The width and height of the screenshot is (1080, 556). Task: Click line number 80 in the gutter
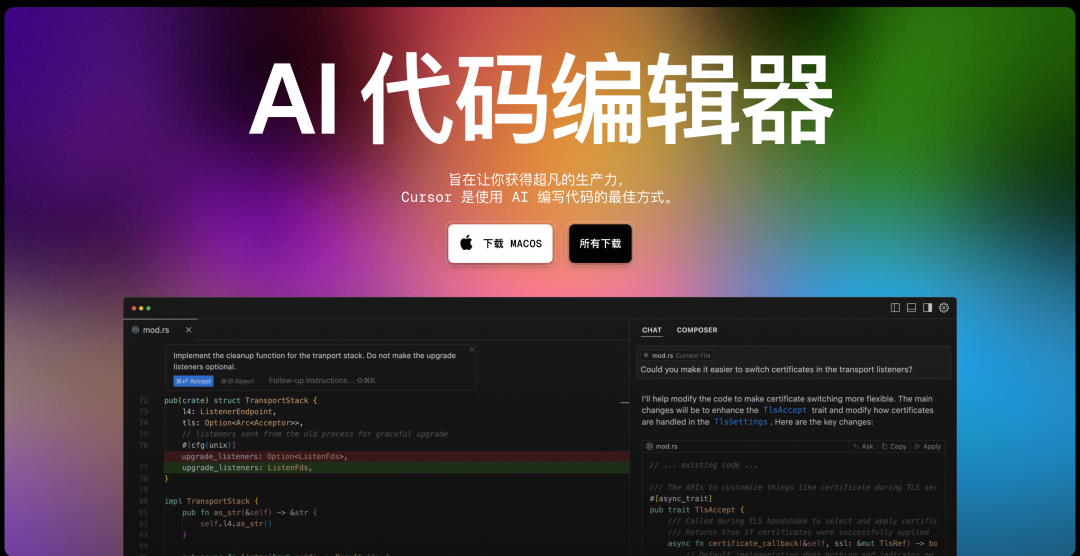[143, 501]
